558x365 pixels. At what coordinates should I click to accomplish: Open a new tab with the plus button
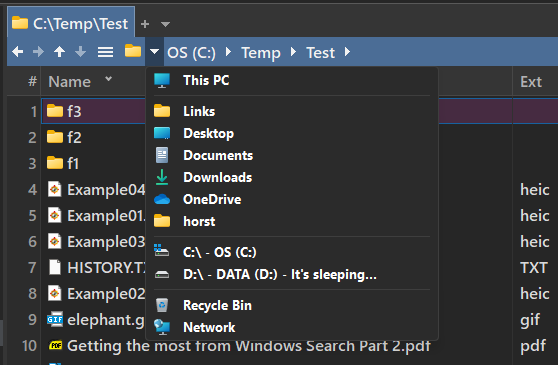(x=145, y=24)
